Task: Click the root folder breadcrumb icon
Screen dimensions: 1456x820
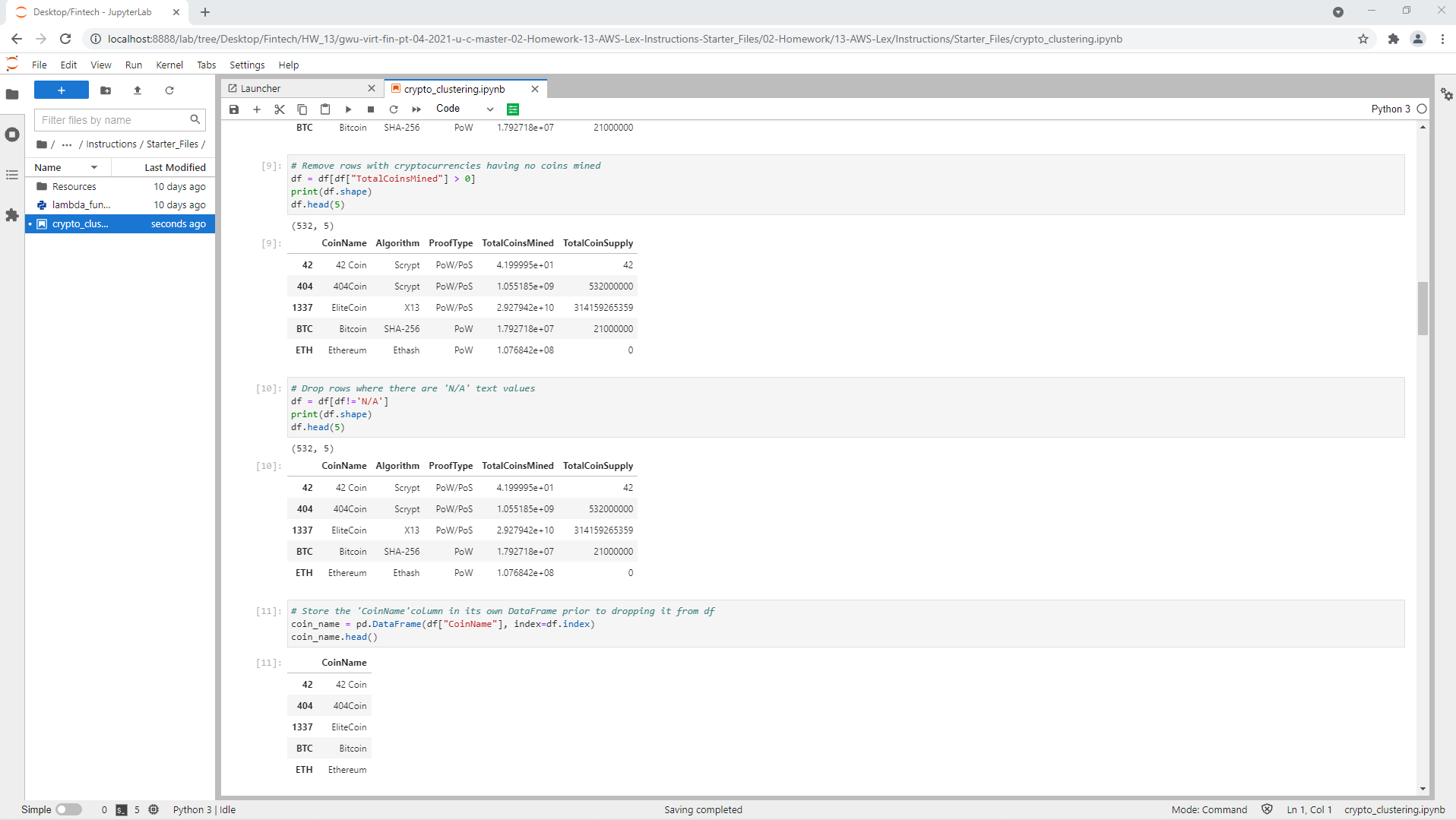Action: (x=42, y=144)
